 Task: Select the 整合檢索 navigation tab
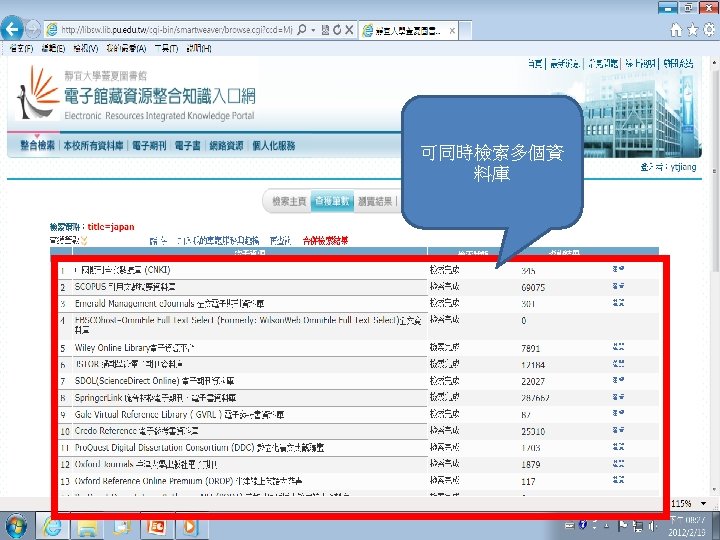pos(37,146)
